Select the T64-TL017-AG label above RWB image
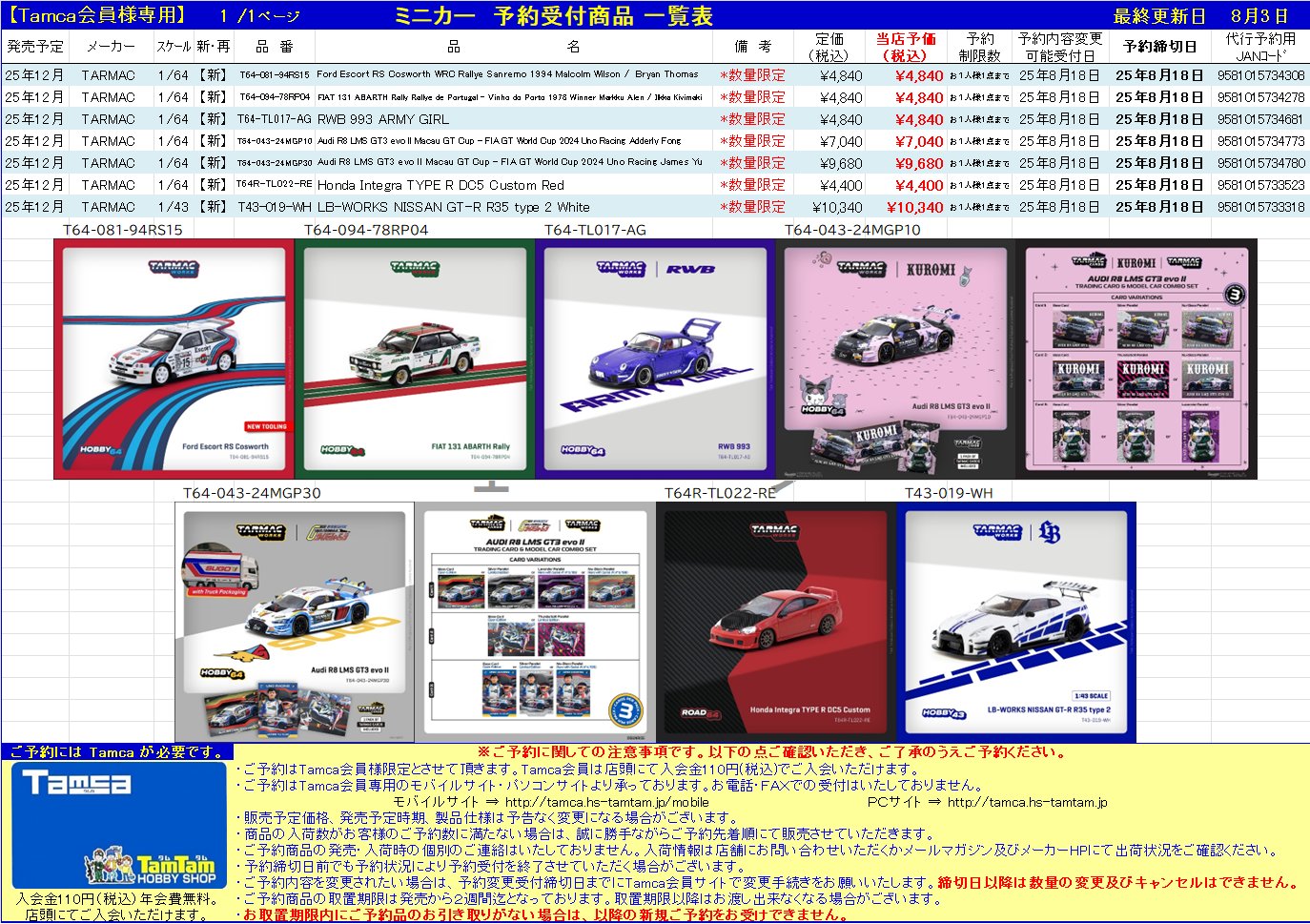The image size is (1310, 924). 595,230
